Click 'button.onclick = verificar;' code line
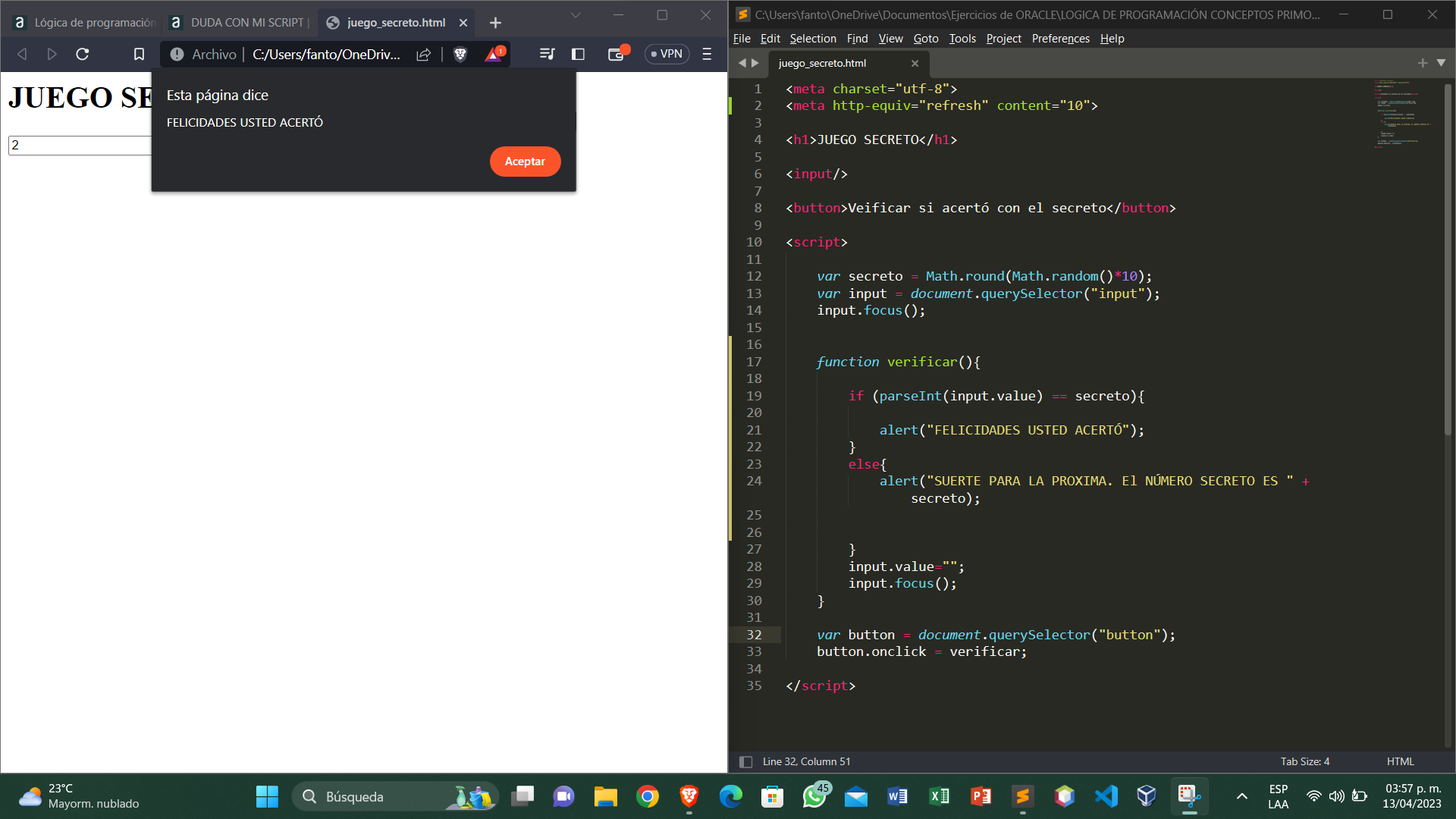Screen dimensions: 1456x819 point(921,651)
